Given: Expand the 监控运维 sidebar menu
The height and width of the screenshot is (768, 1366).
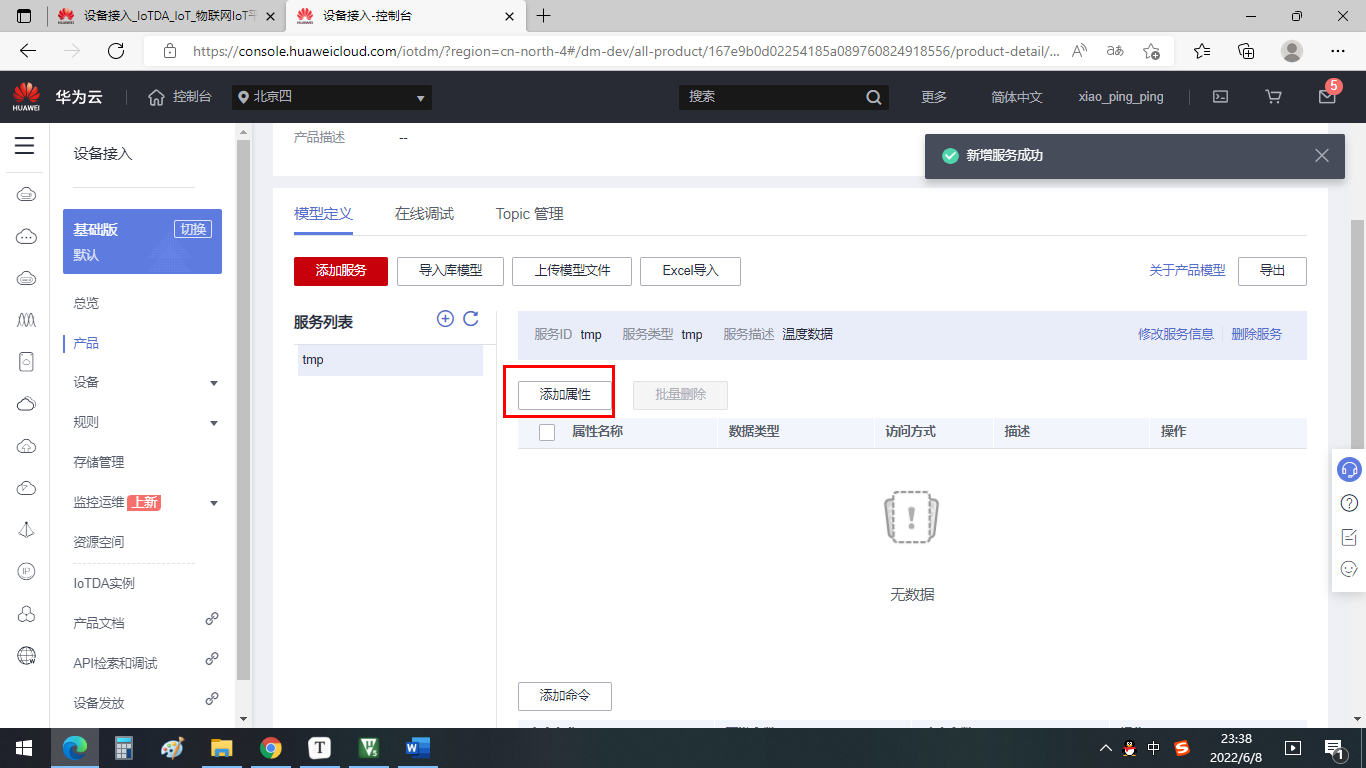Looking at the screenshot, I should [214, 503].
